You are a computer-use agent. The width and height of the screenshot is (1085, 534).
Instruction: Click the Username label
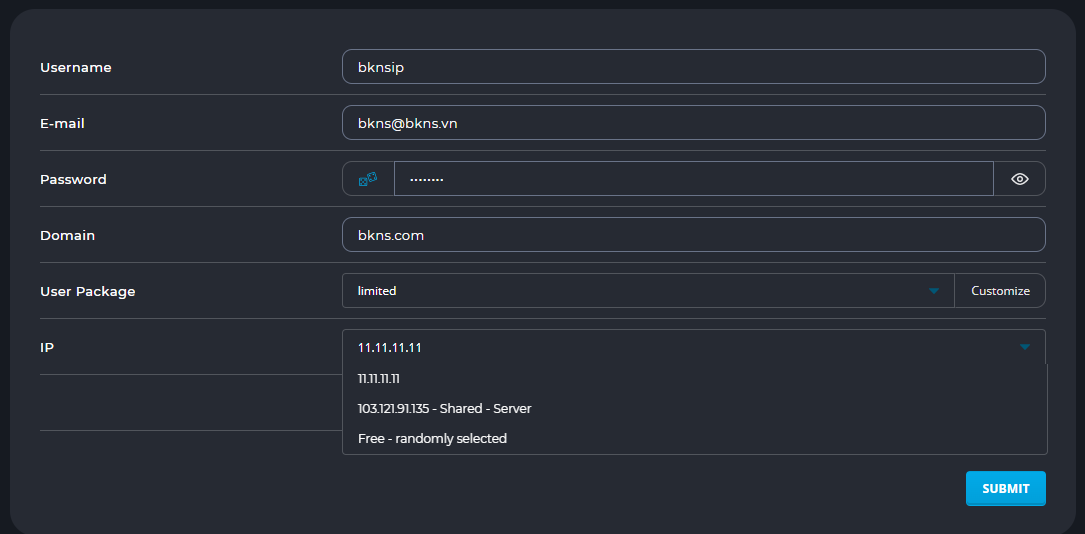pyautogui.click(x=76, y=68)
